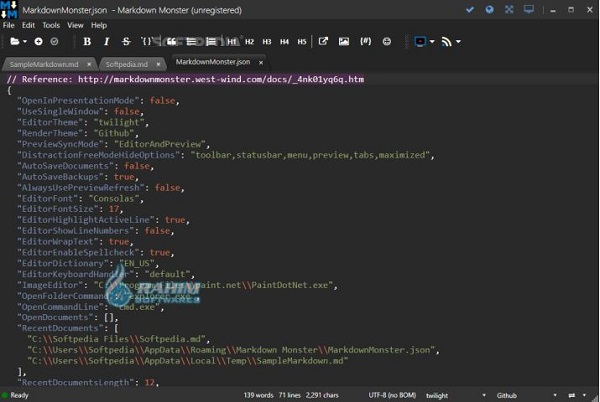Open the emoji picker icon
The height and width of the screenshot is (402, 600).
[389, 42]
